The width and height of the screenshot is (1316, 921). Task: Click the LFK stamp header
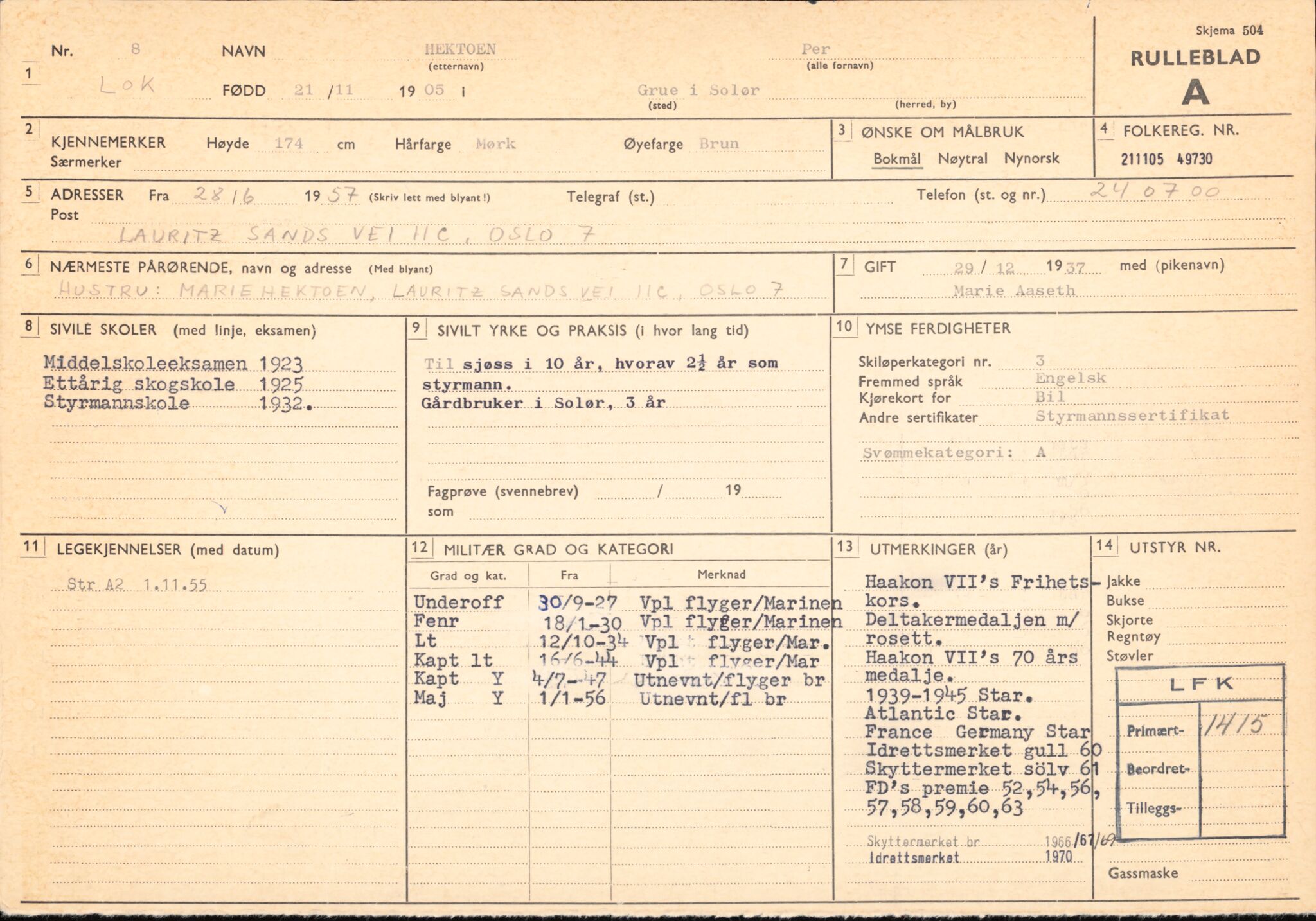[1201, 684]
